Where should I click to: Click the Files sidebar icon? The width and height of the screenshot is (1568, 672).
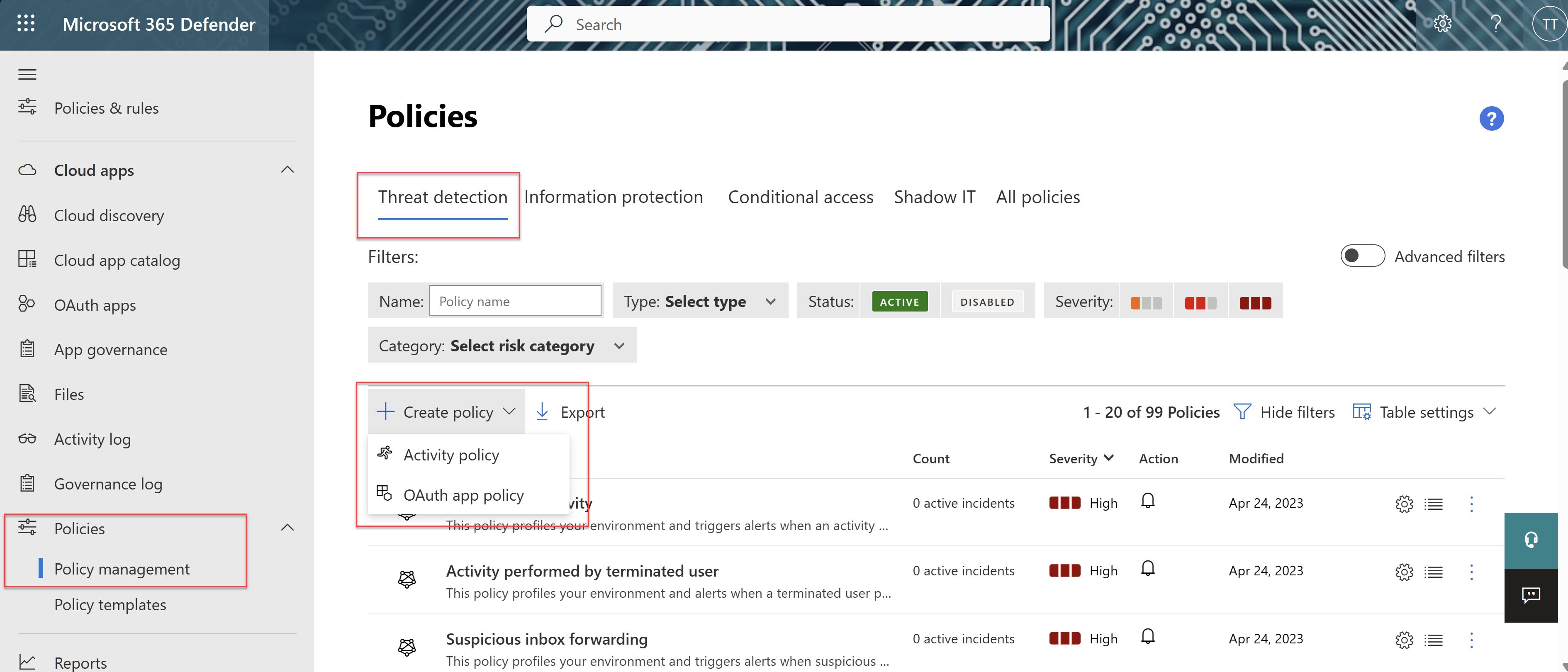click(27, 393)
